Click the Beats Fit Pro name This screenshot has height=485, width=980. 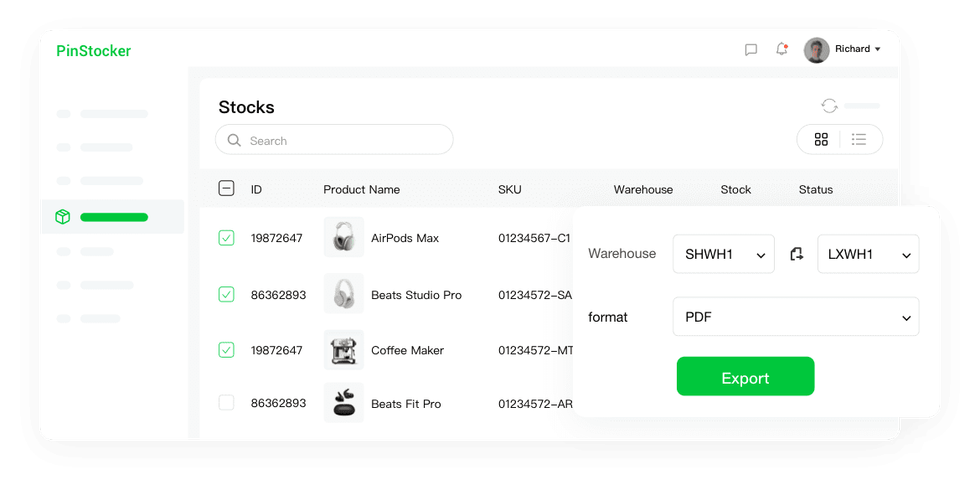[x=406, y=404]
